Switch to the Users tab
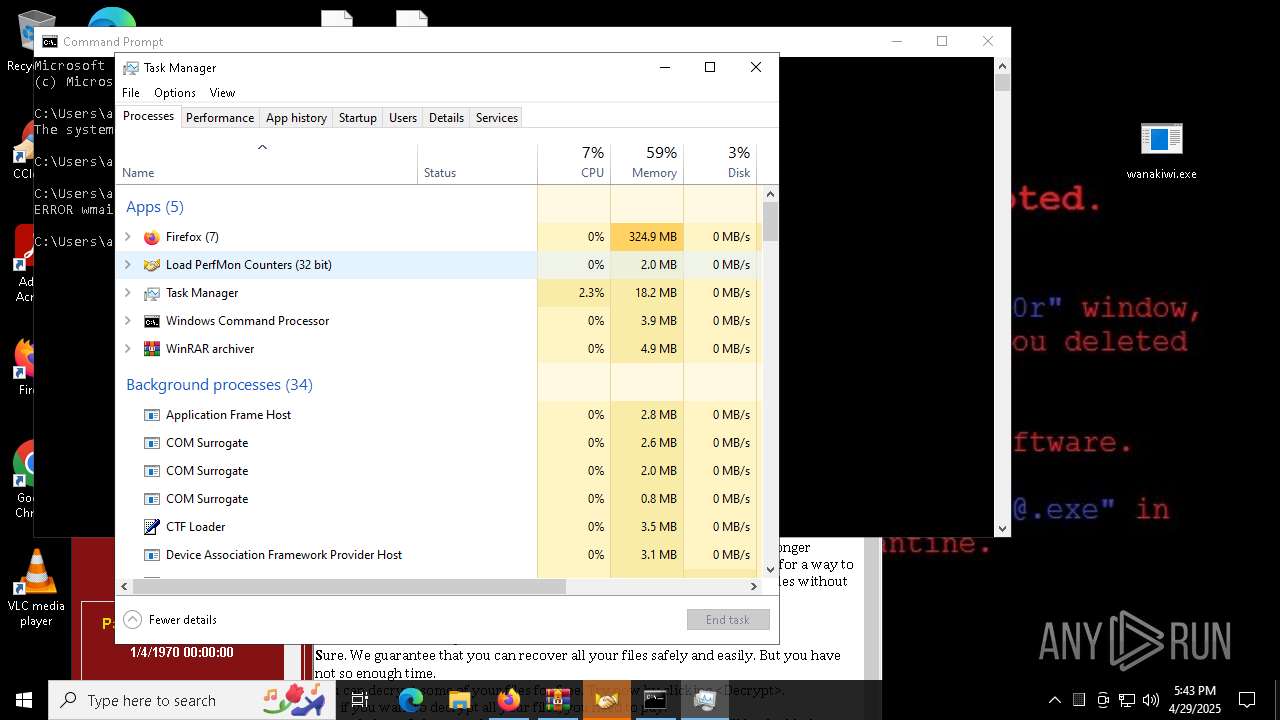The image size is (1280, 720). [403, 118]
